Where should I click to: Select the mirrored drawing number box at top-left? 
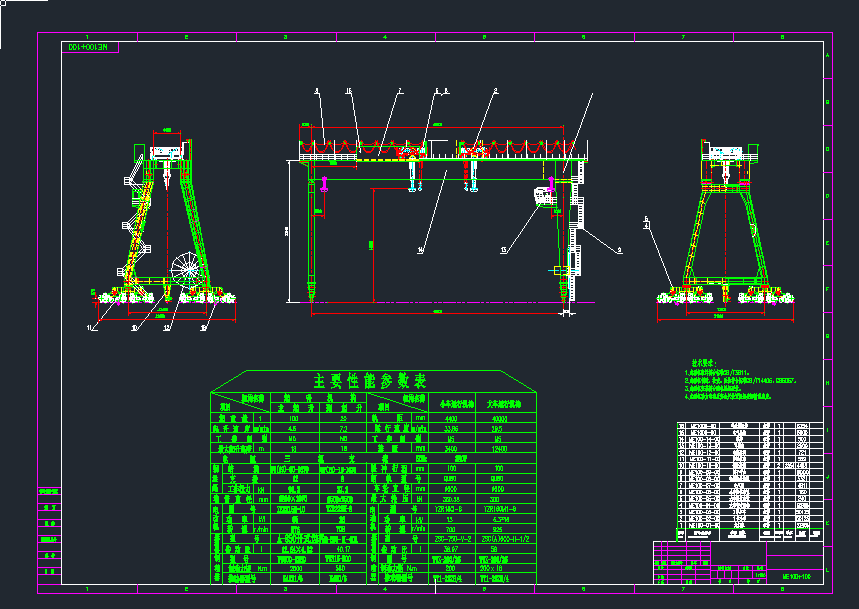[x=89, y=47]
